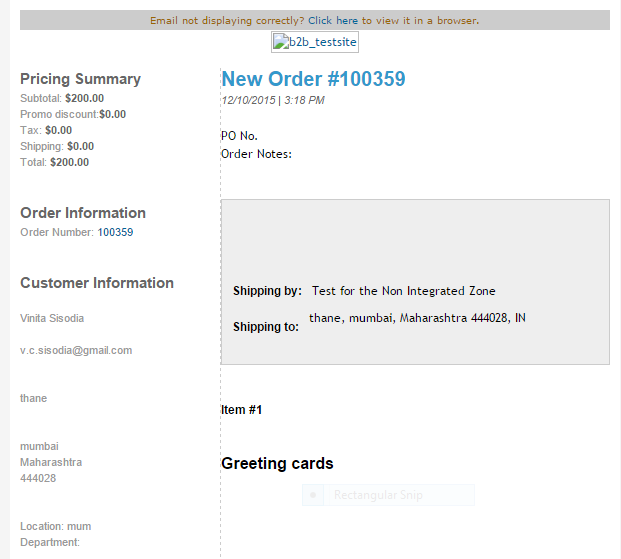The image size is (621, 559).
Task: Click the 'Email not displaying correctly?' banner text
Action: (227, 20)
